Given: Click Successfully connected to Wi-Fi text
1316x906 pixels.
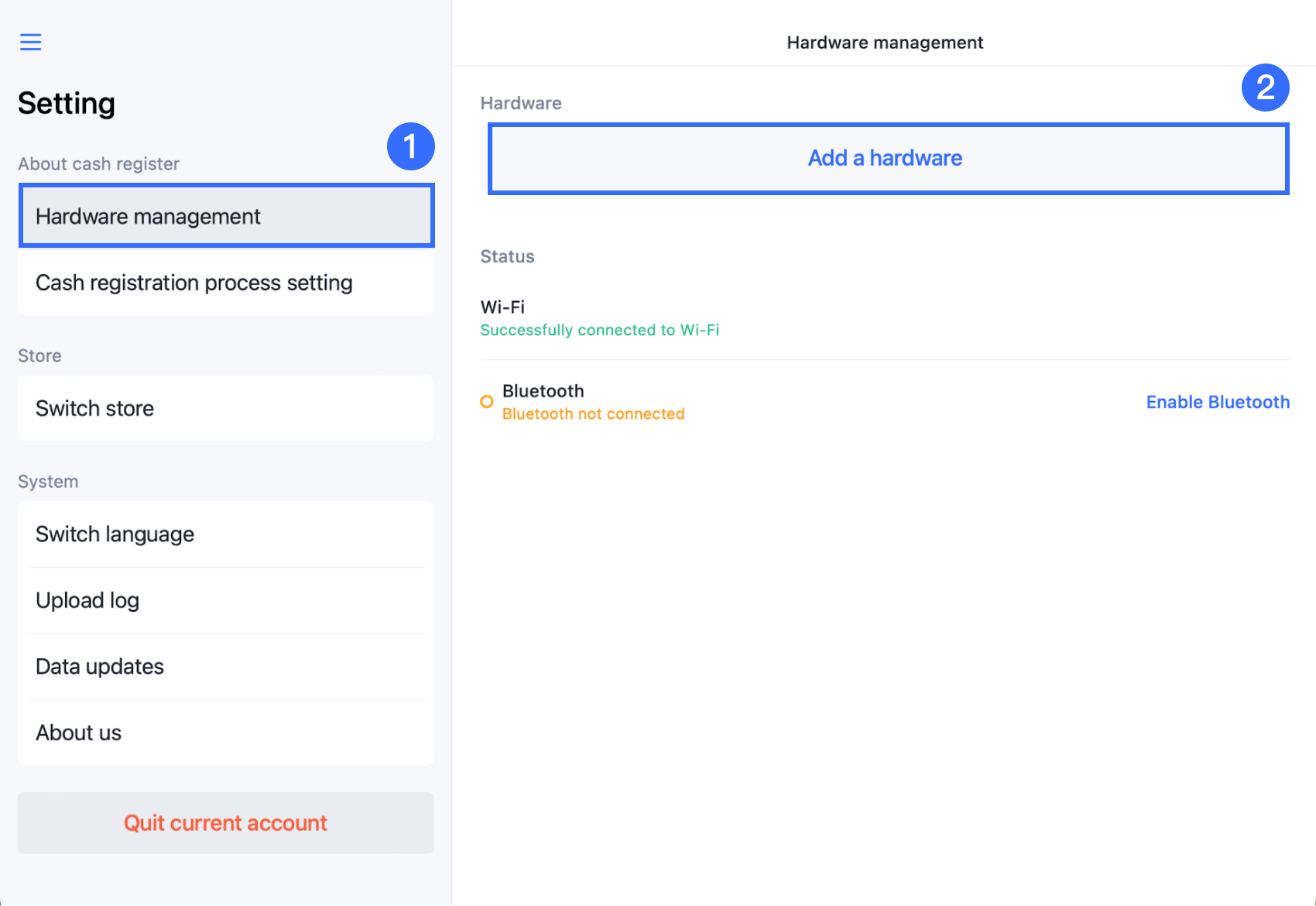Looking at the screenshot, I should coord(599,331).
